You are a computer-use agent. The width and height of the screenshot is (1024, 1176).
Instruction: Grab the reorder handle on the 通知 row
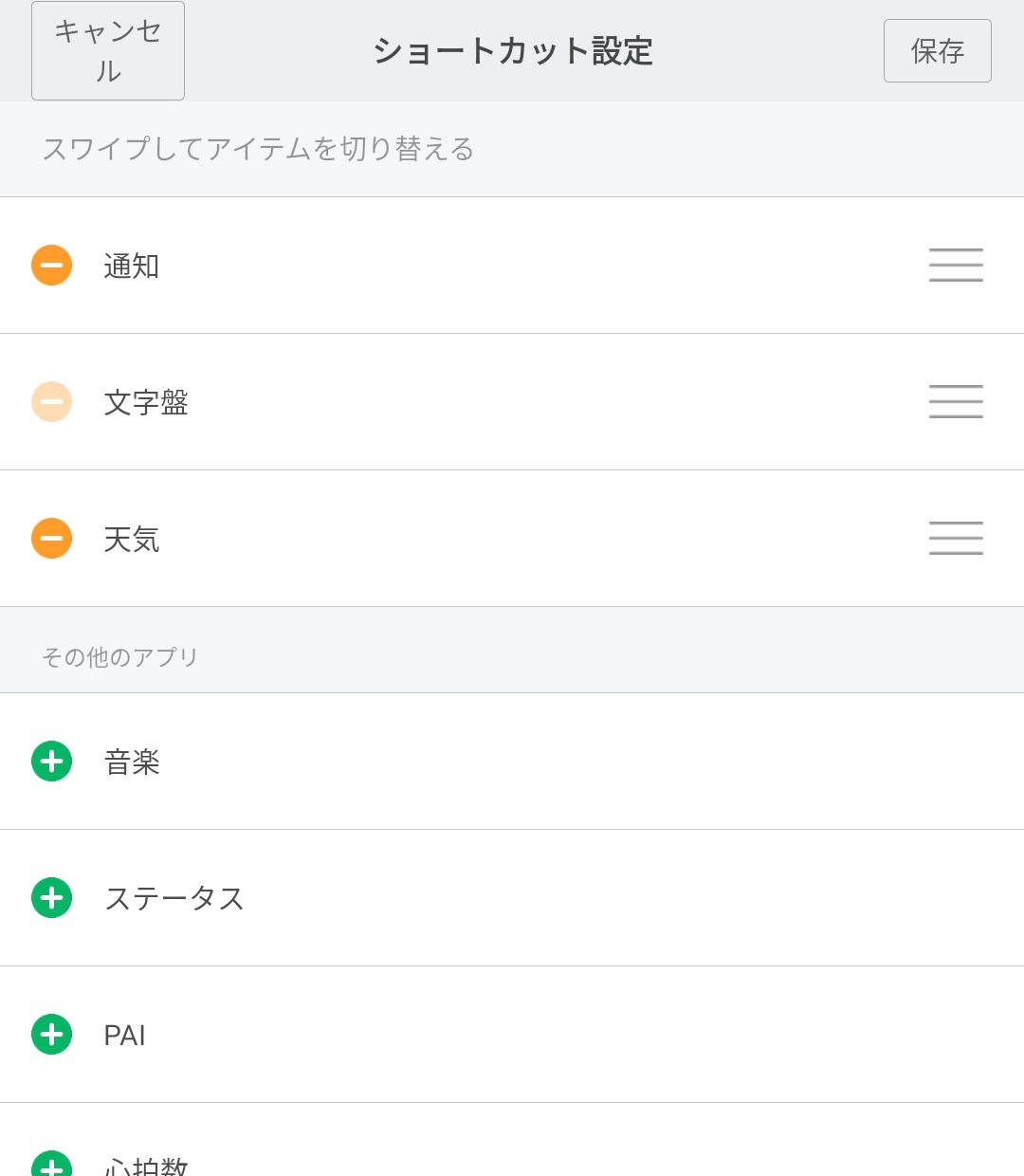coord(956,266)
